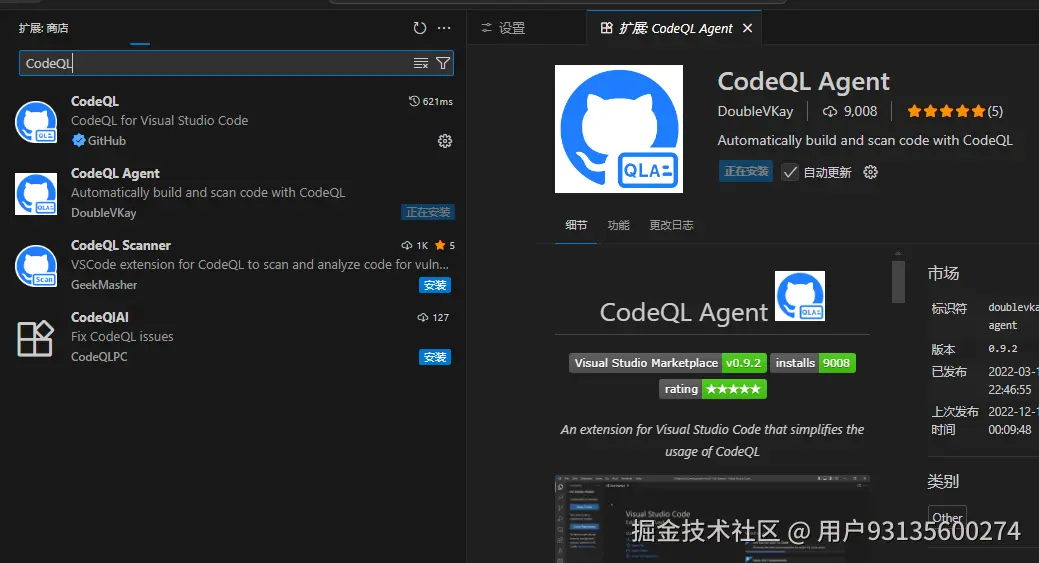Click the CodeQL GitHub extension logo

[x=36, y=122]
